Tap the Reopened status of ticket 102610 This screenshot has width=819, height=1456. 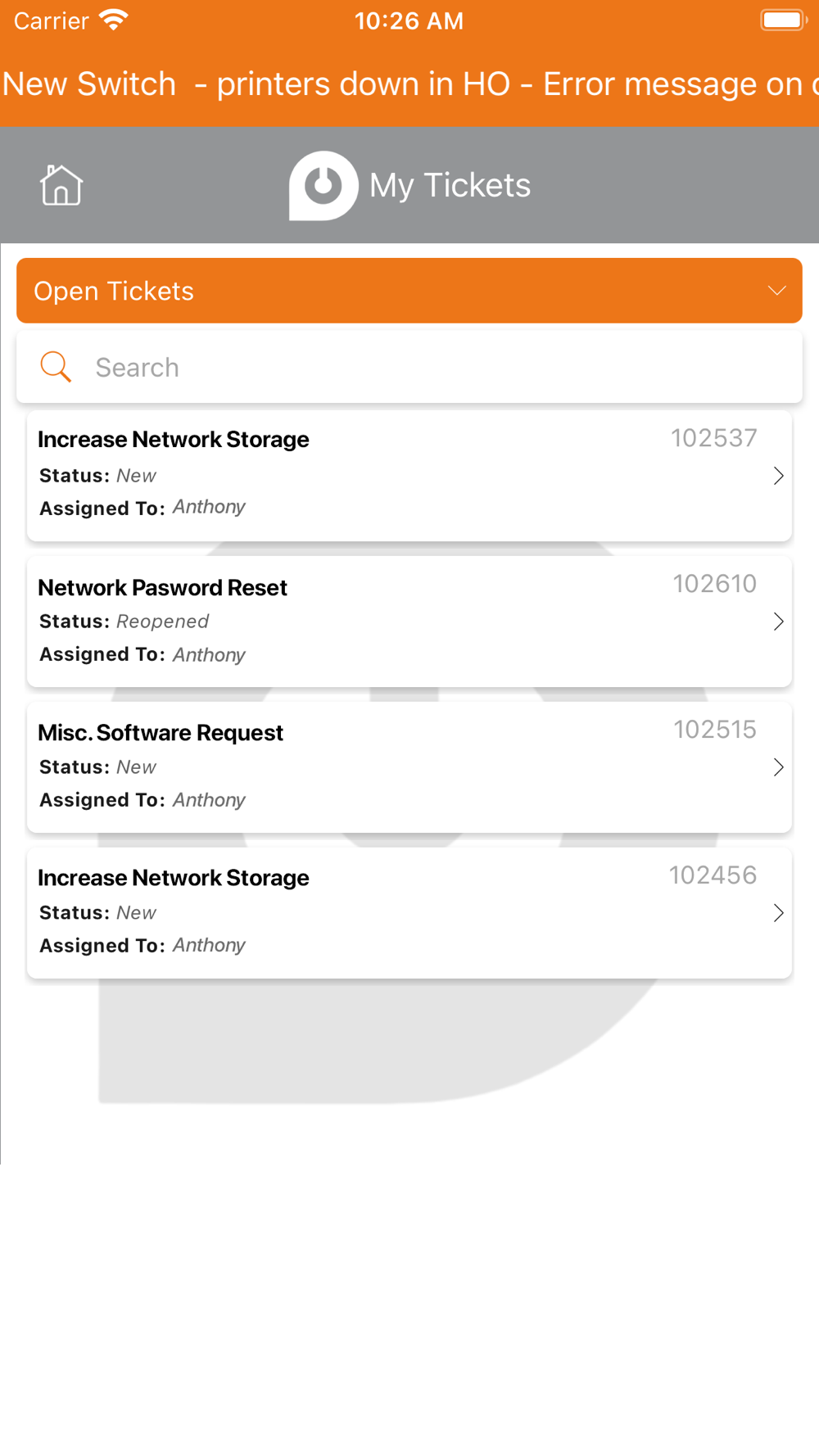(x=163, y=622)
